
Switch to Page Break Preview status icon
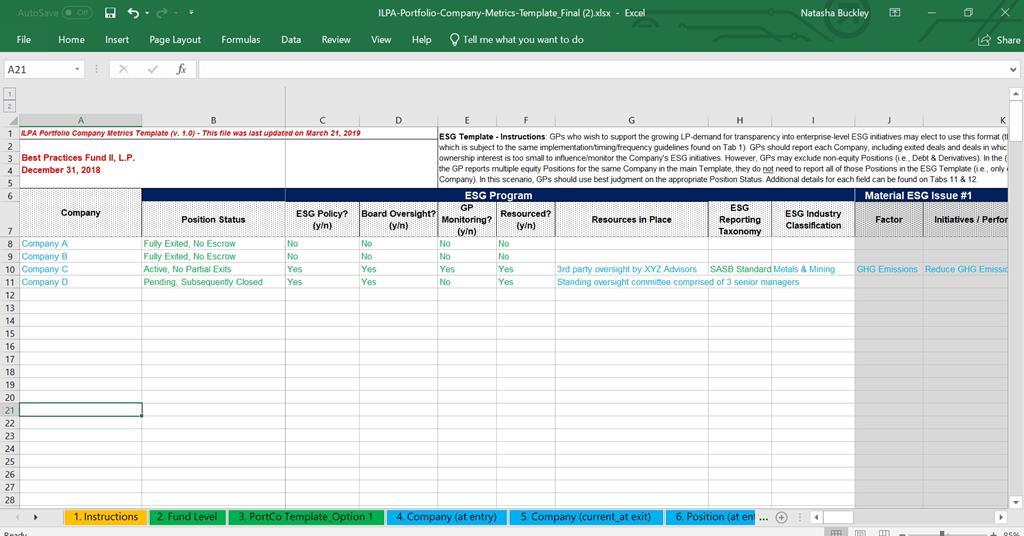[884, 533]
